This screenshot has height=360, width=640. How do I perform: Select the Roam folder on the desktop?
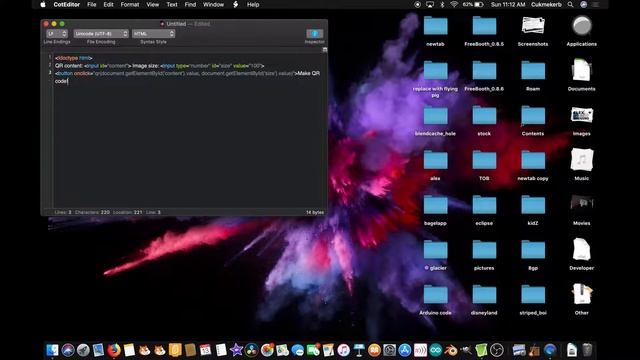pyautogui.click(x=533, y=71)
